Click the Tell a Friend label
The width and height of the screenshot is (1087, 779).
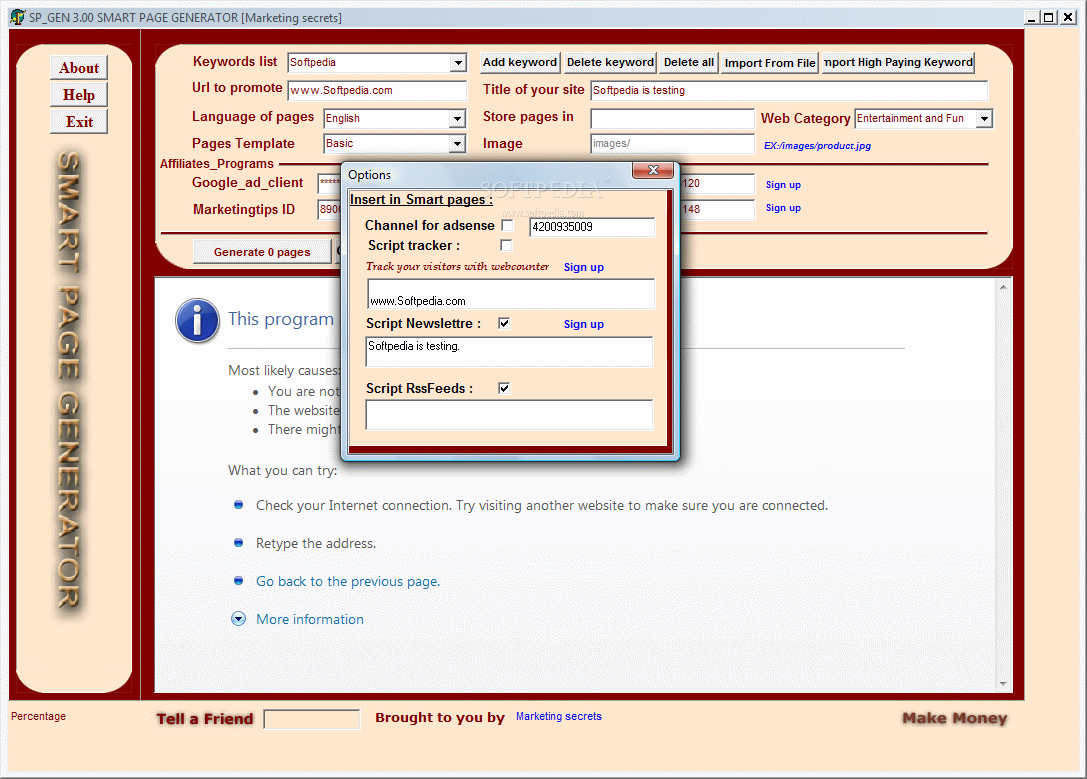(205, 719)
